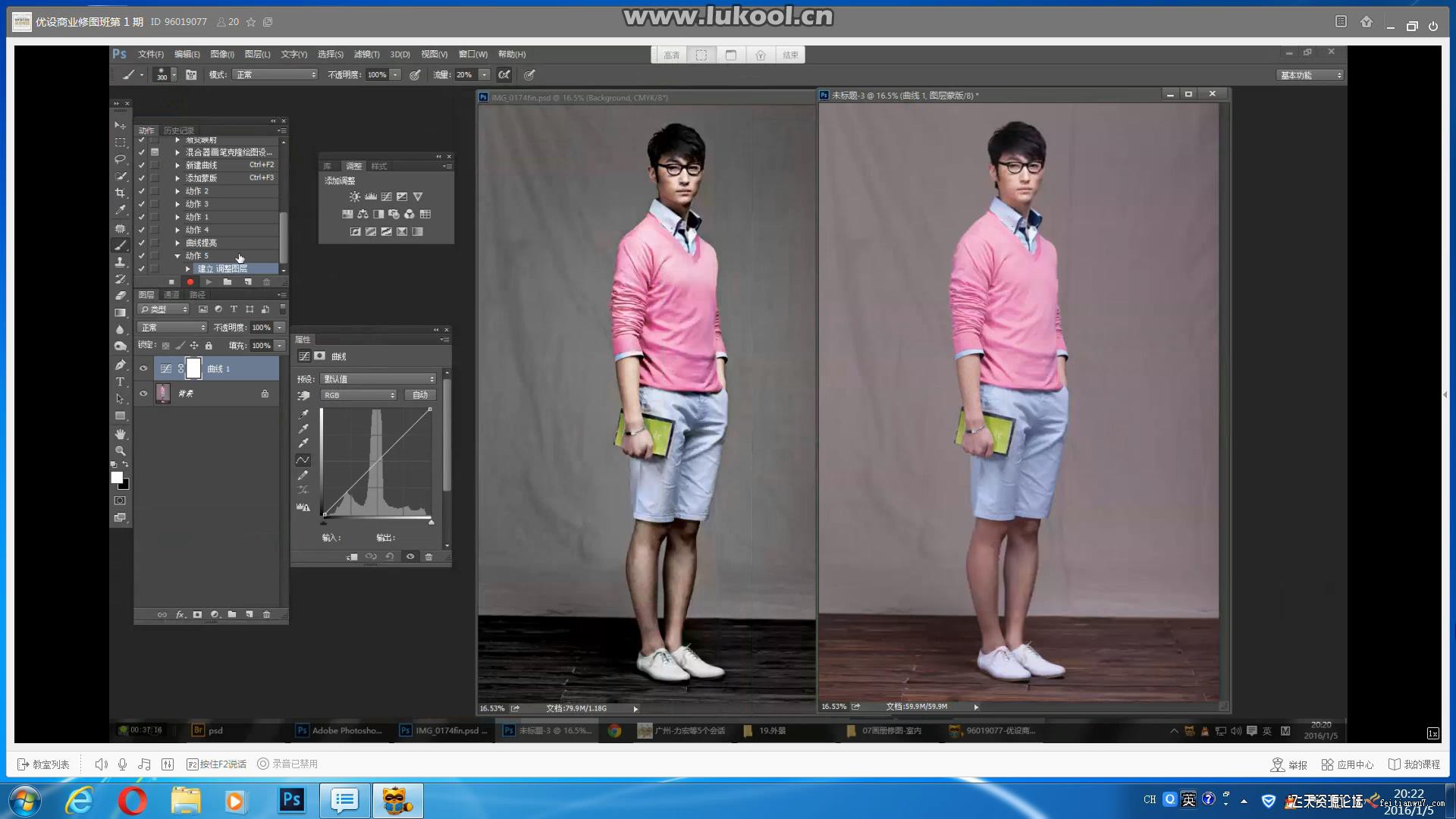Delete the adjustment via Properties trash icon

click(428, 557)
